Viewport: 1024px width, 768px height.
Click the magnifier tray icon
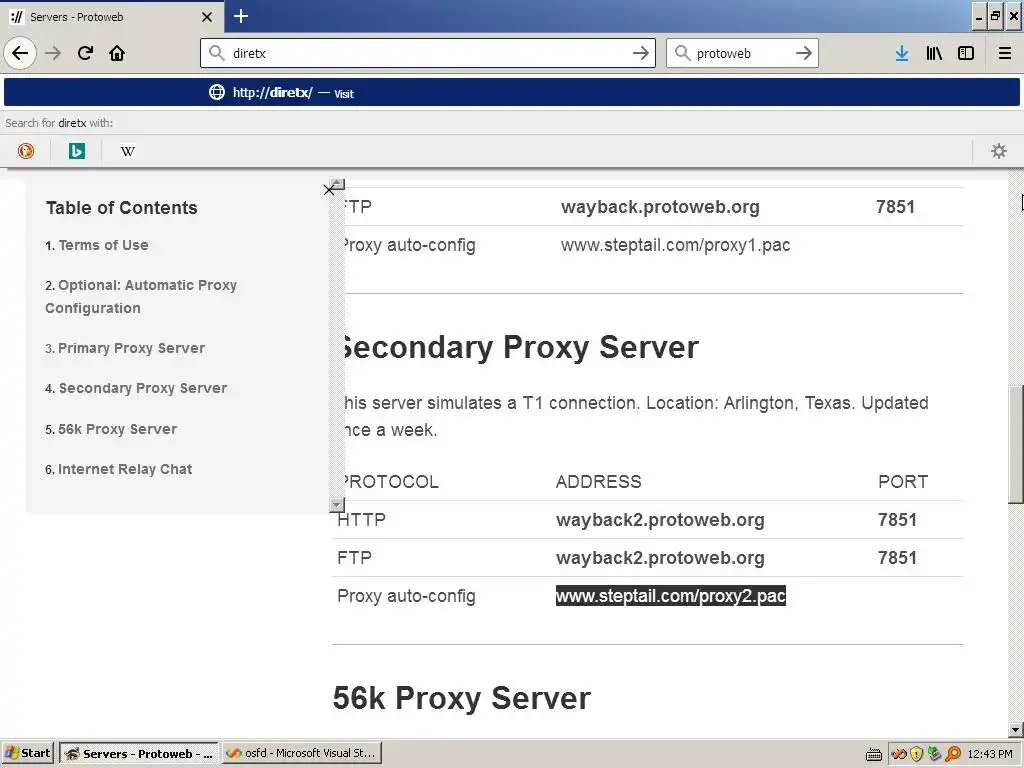tap(953, 754)
